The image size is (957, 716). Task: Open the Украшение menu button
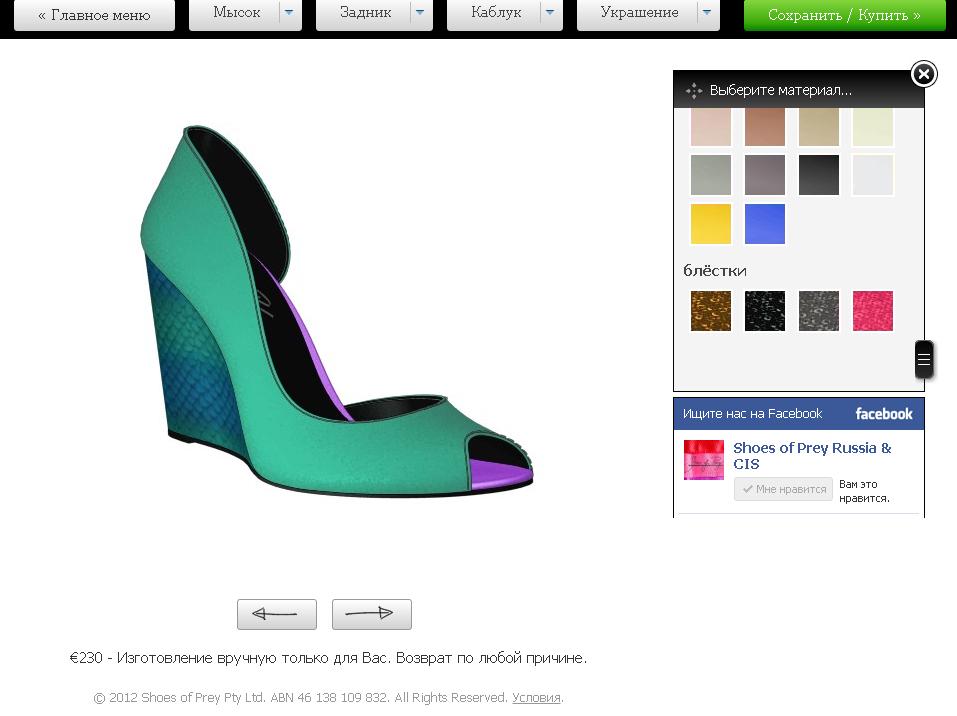638,13
